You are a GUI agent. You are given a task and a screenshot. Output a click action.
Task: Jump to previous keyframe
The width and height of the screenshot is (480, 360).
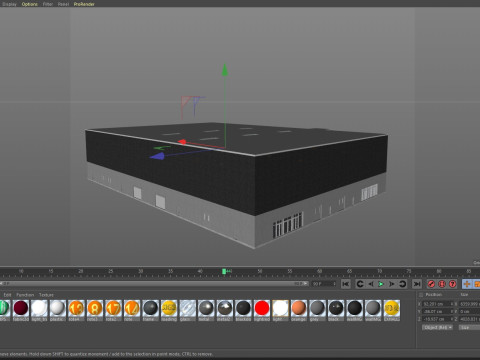[x=360, y=284]
